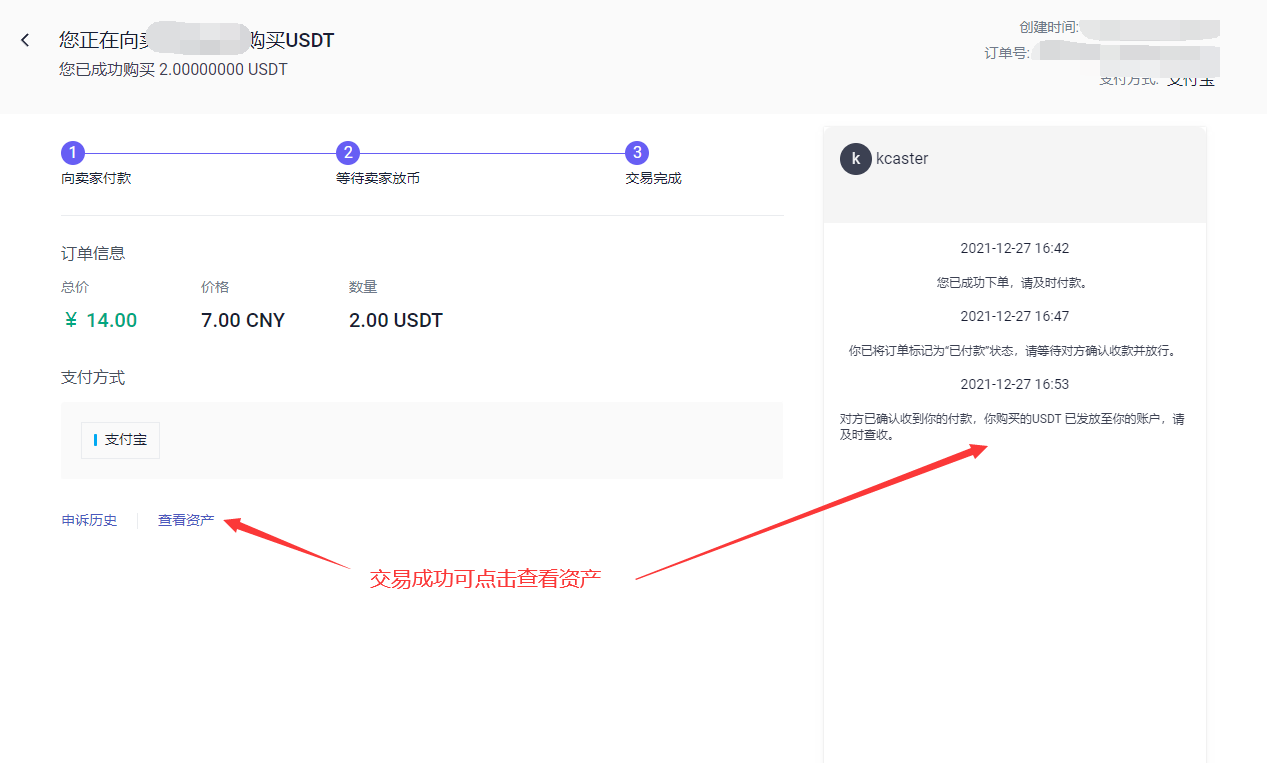Image resolution: width=1267 pixels, height=763 pixels.
Task: Select the total price ¥14.00
Action: [99, 320]
